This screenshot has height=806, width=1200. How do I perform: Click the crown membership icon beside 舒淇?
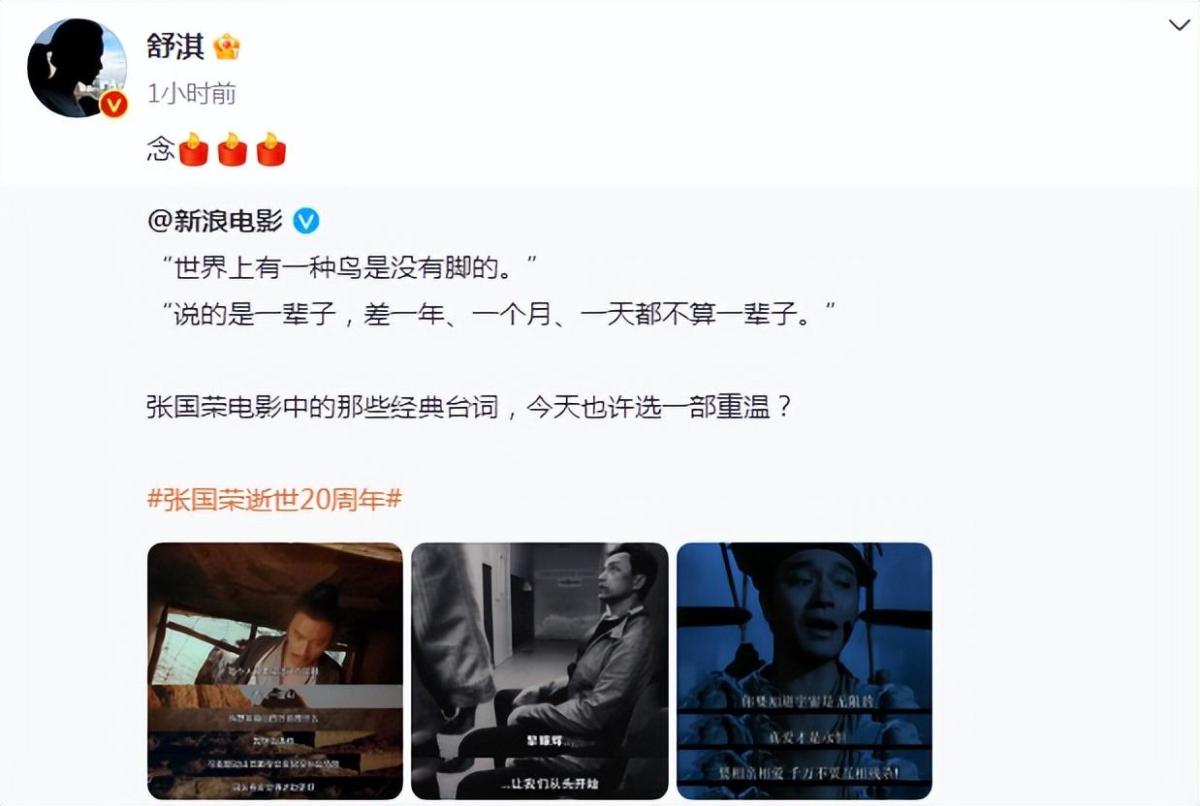(x=227, y=46)
